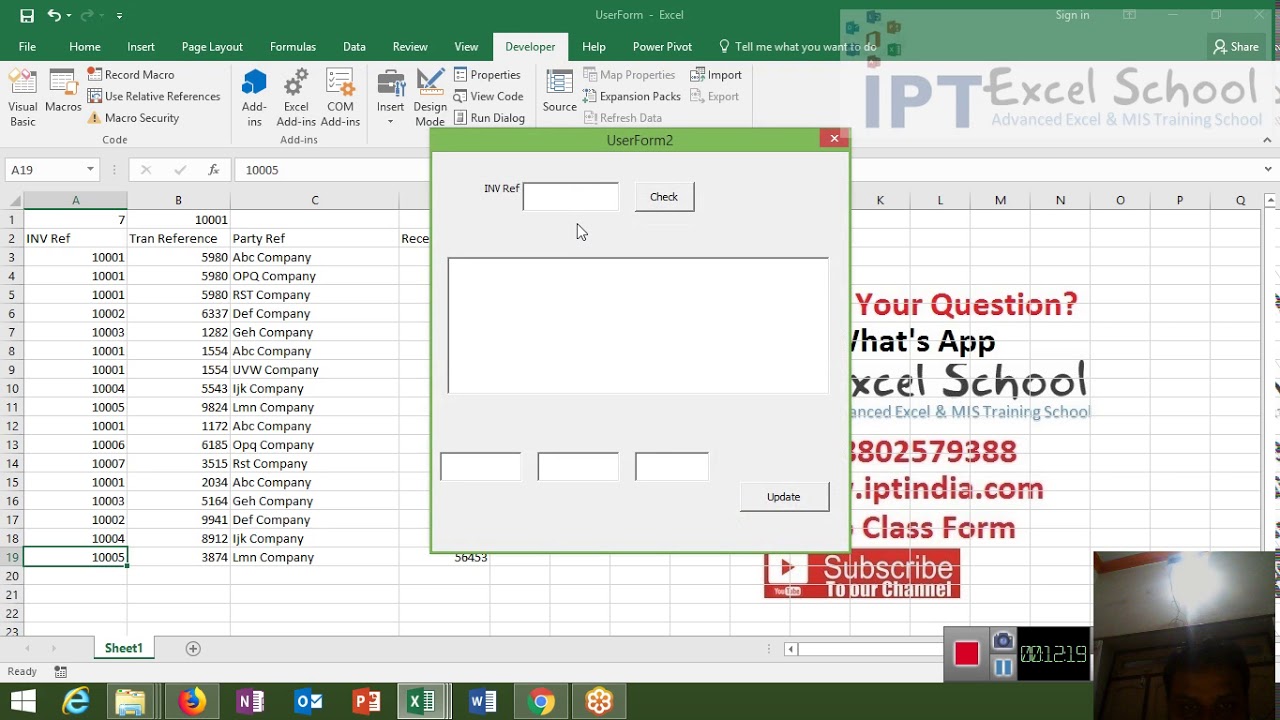Click the Insert Function fx icon
The width and height of the screenshot is (1280, 720).
click(x=214, y=170)
